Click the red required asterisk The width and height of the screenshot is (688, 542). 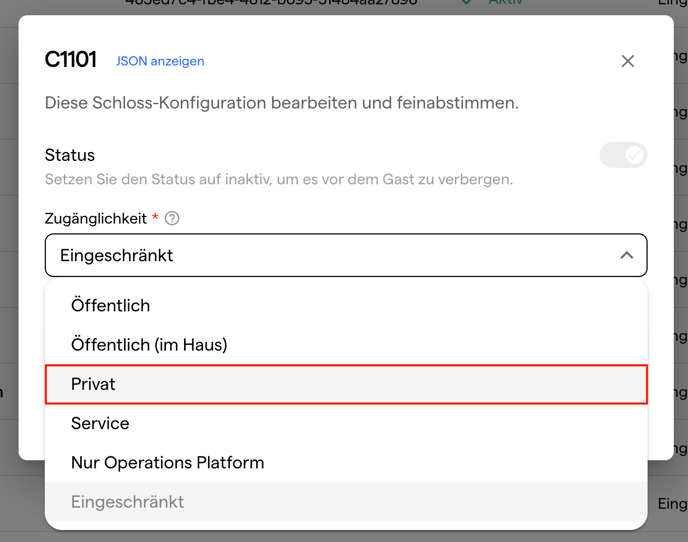coord(156,218)
